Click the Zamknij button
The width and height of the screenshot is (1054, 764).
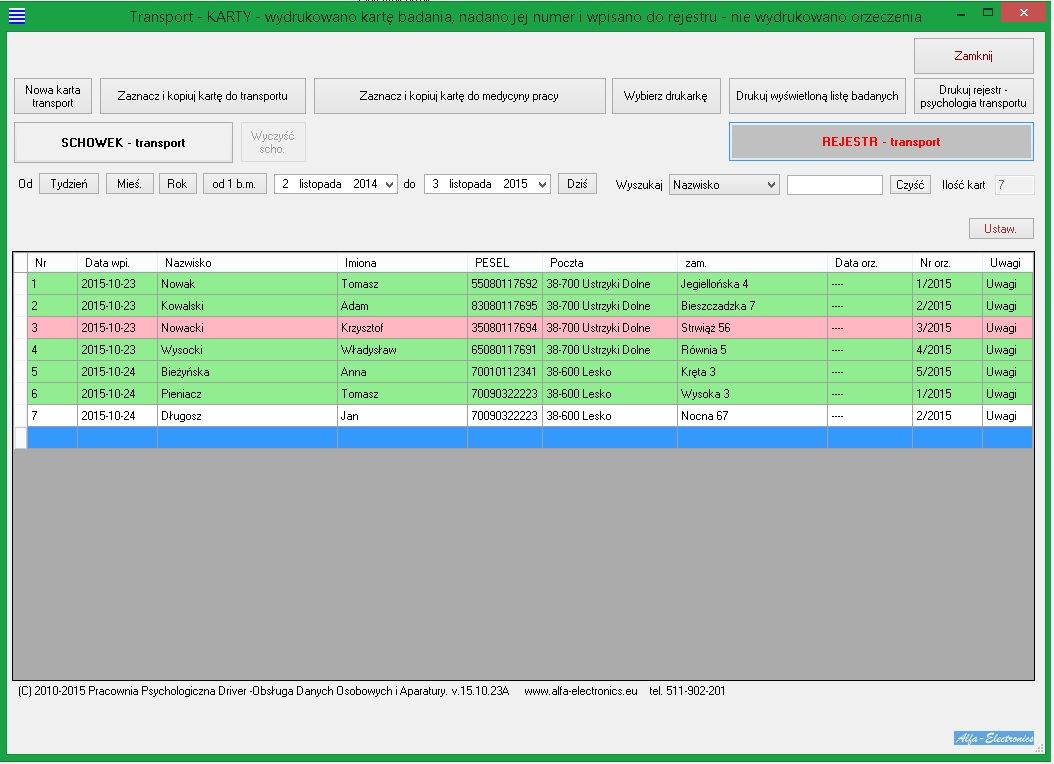pyautogui.click(x=973, y=56)
